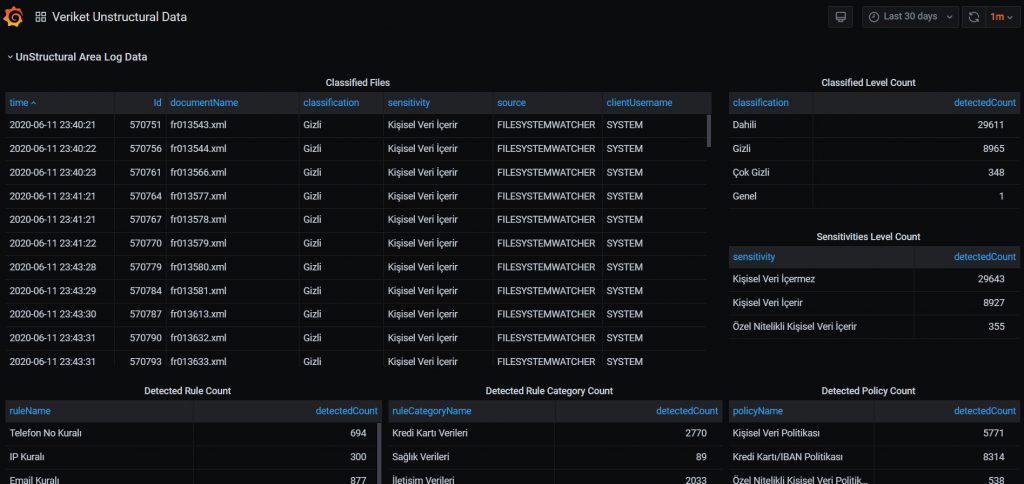The height and width of the screenshot is (484, 1024).
Task: Sort by ruleName column header
Action: pyautogui.click(x=29, y=411)
